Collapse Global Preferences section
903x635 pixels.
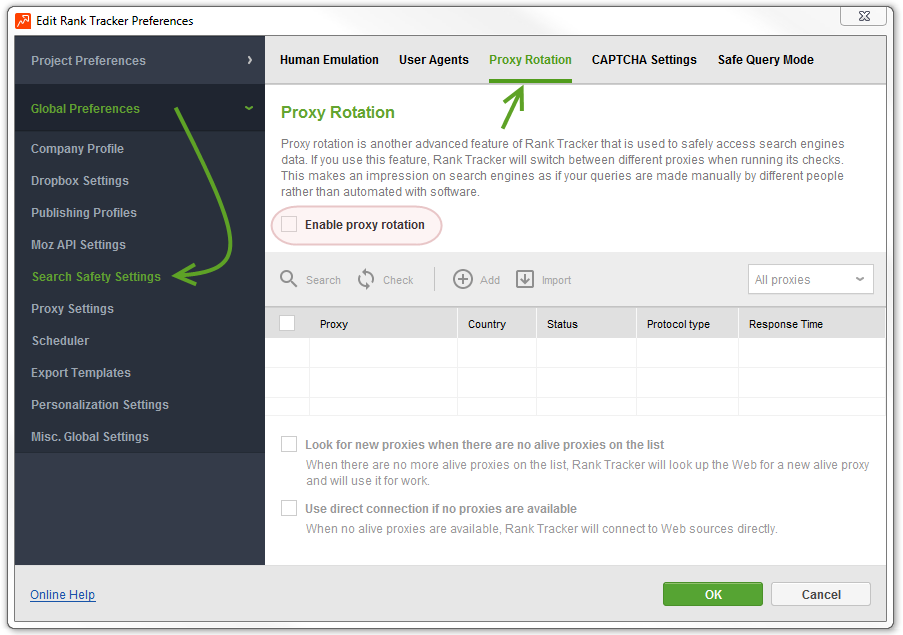(139, 108)
